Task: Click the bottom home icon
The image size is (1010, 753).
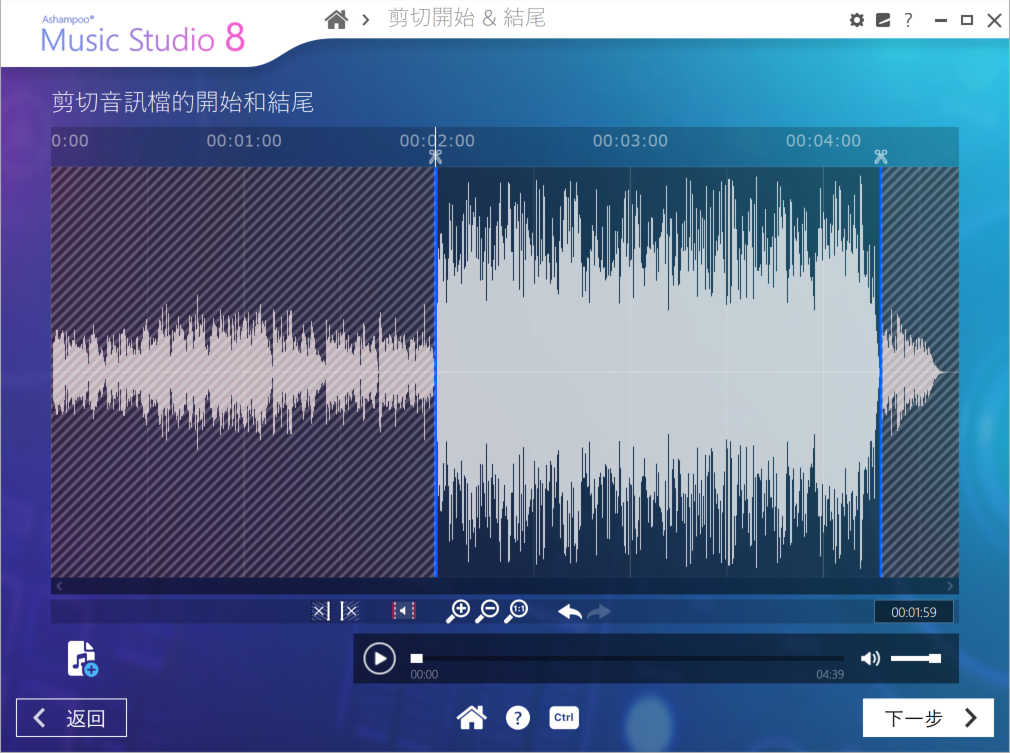Action: [x=472, y=718]
